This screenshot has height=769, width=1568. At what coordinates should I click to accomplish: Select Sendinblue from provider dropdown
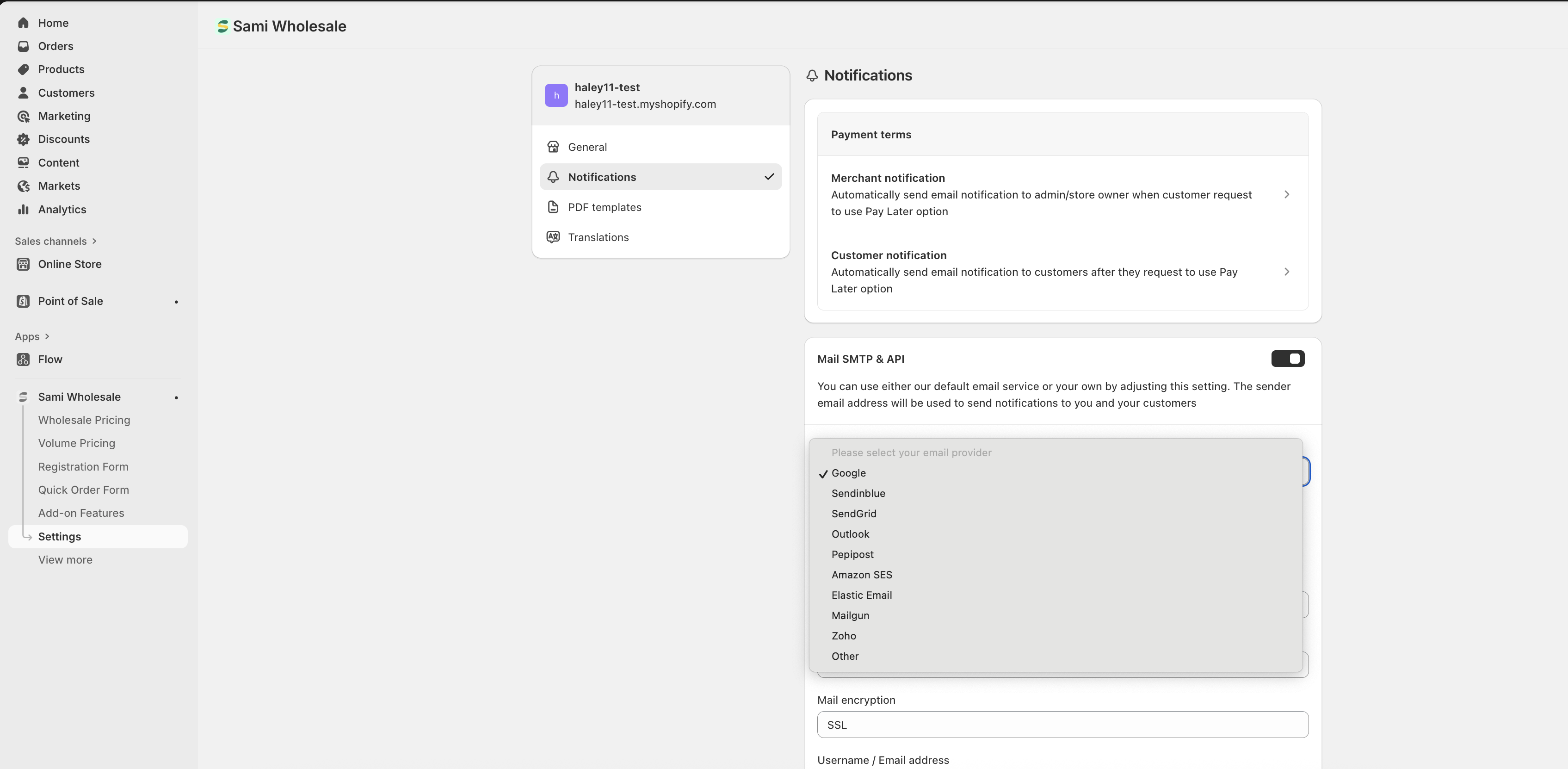click(858, 493)
